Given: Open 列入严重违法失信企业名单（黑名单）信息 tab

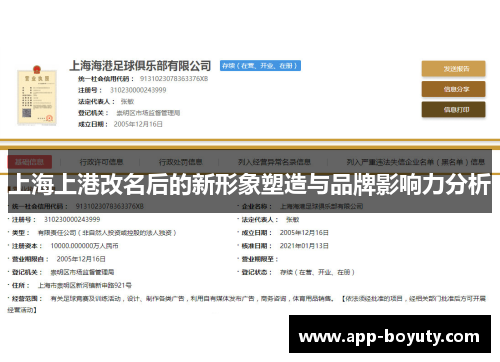Looking at the screenshot, I should coord(416,162).
